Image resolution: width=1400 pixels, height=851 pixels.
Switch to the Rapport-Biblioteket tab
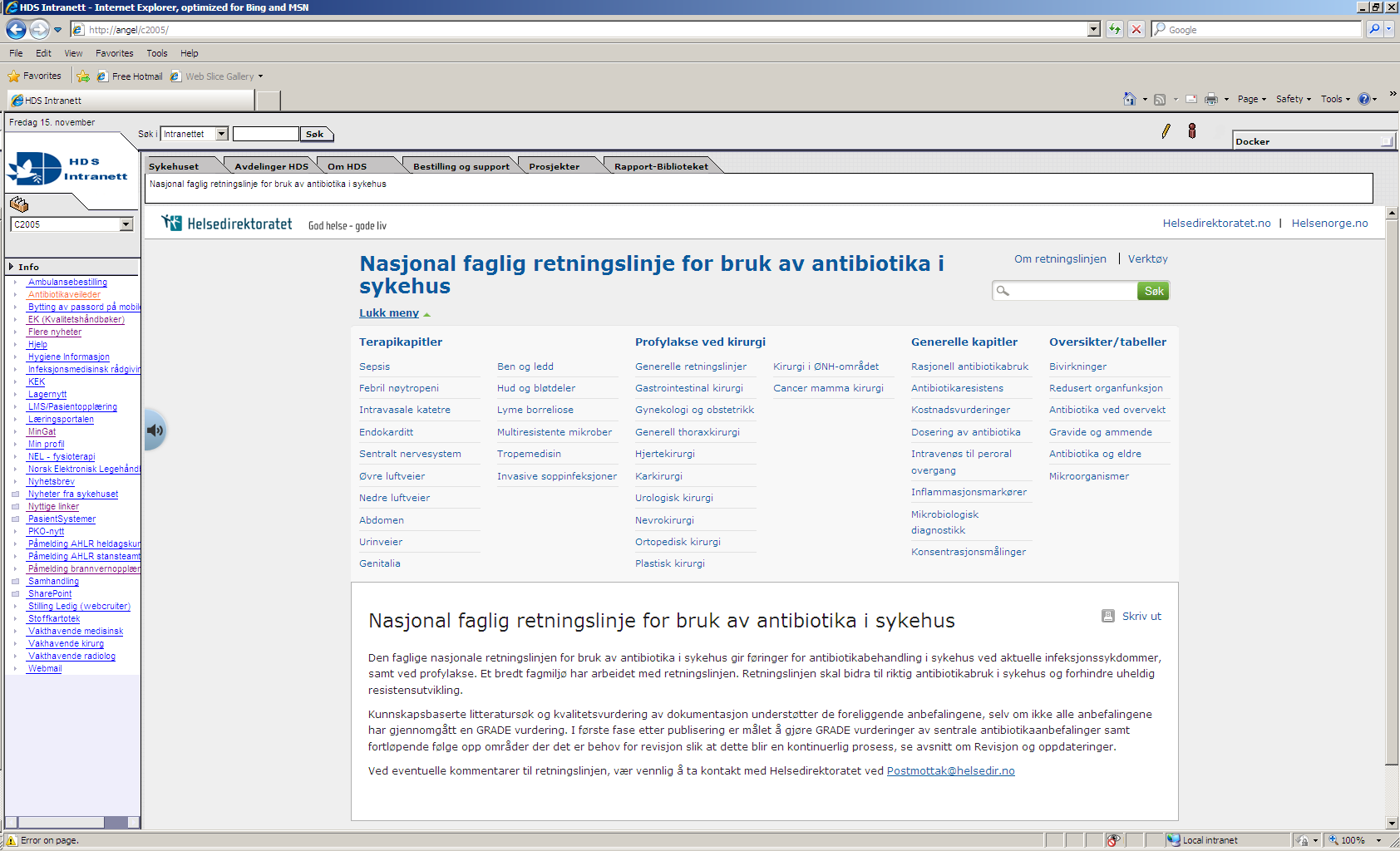(x=661, y=166)
